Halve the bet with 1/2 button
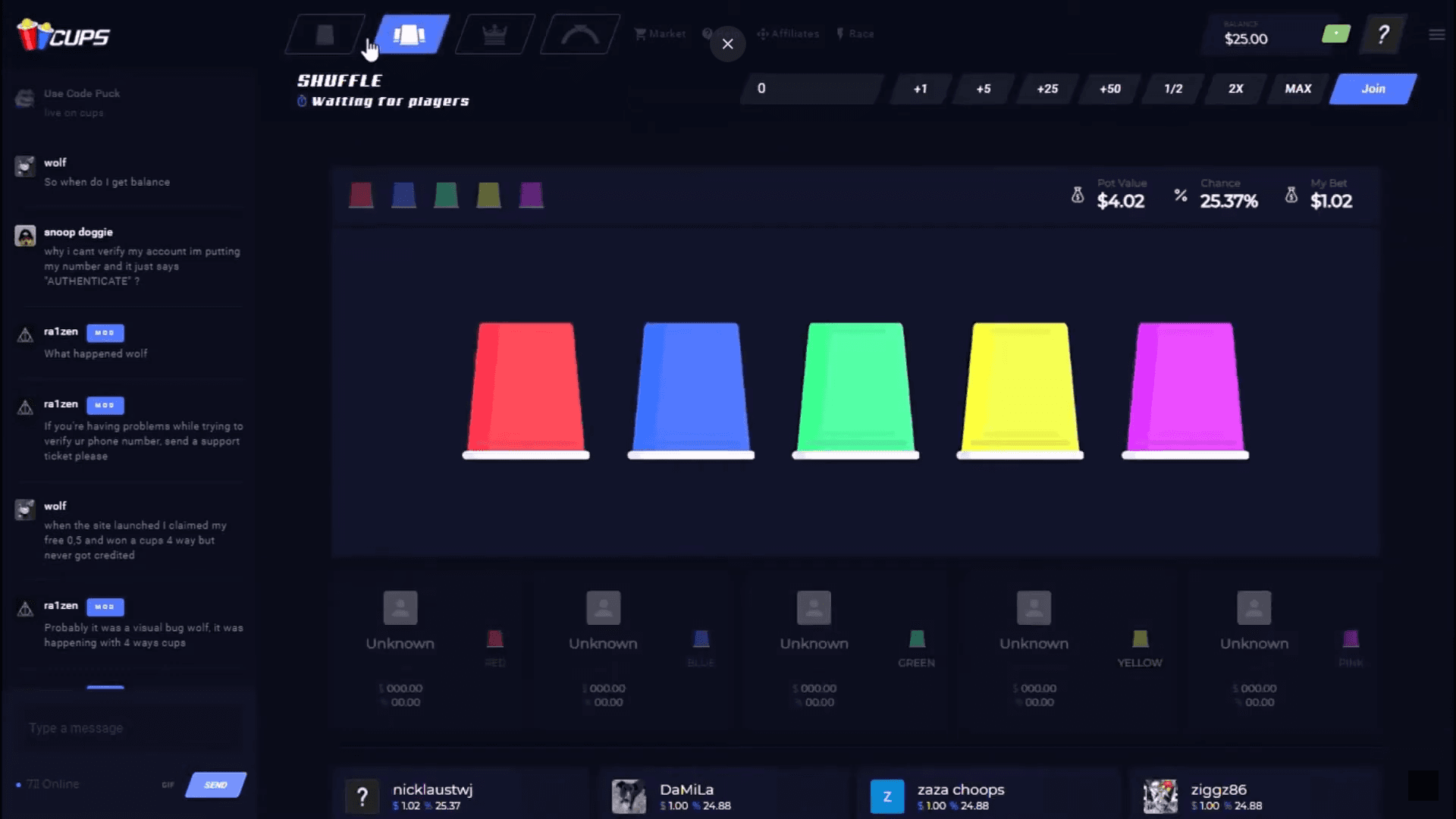 tap(1173, 89)
